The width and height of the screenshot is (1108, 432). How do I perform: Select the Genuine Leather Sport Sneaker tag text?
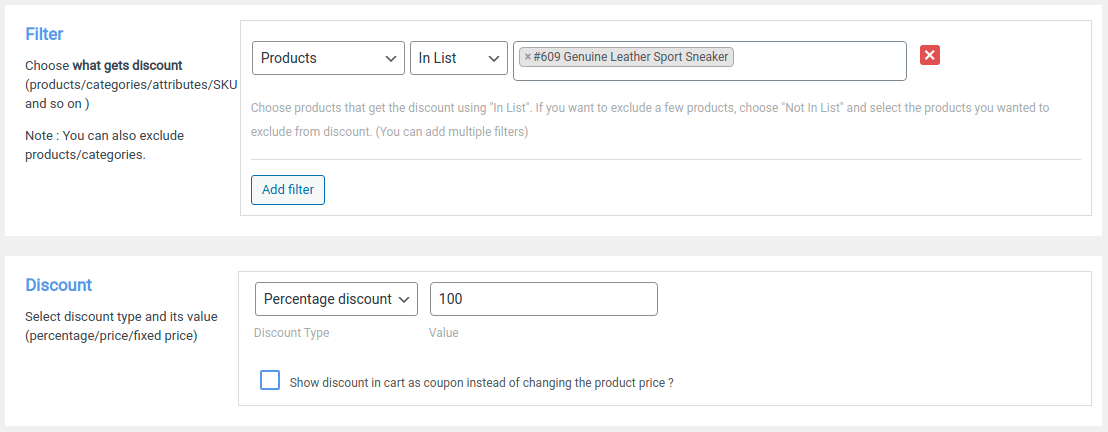[x=631, y=58]
